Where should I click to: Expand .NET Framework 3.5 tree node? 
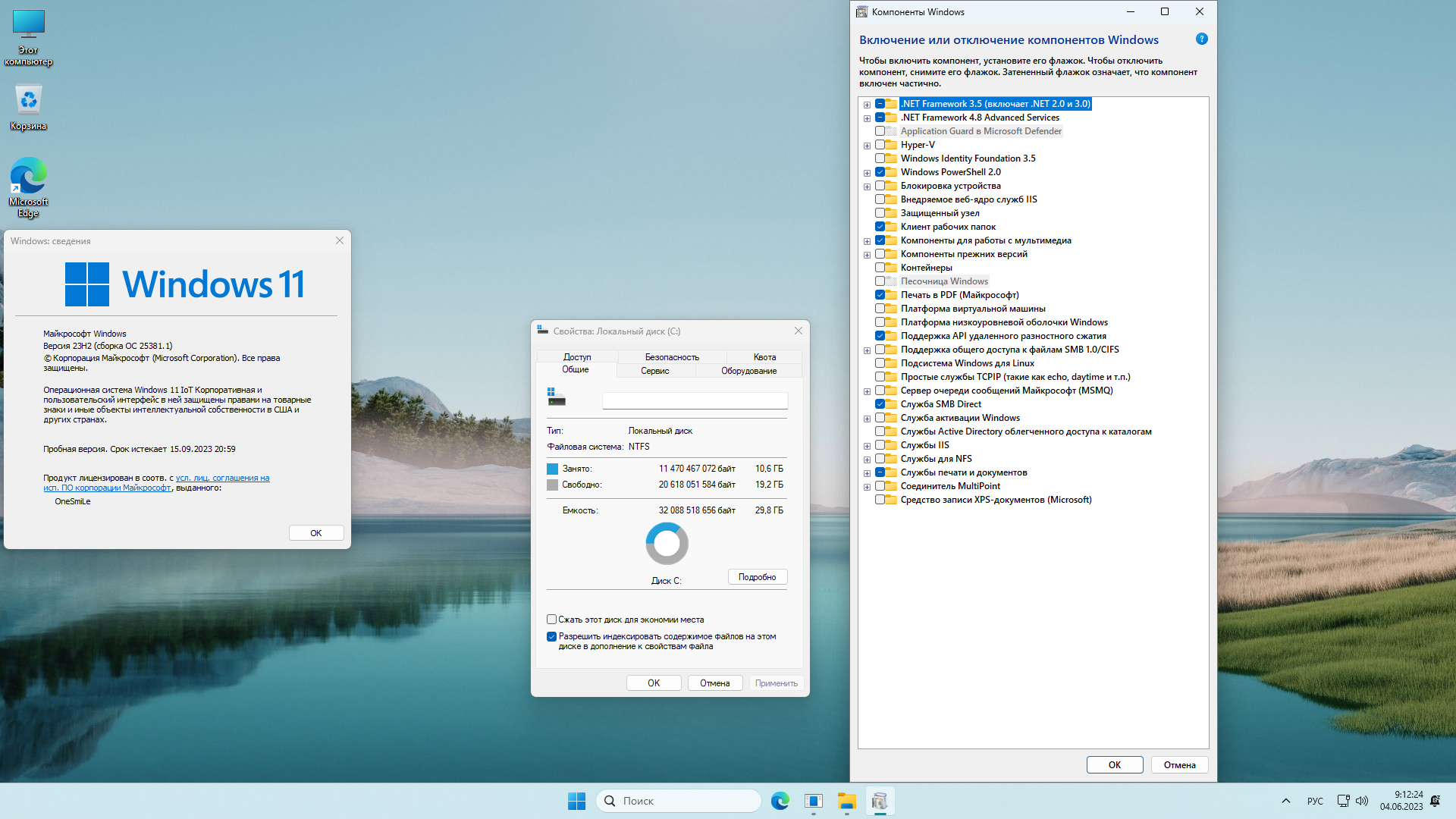(x=867, y=105)
